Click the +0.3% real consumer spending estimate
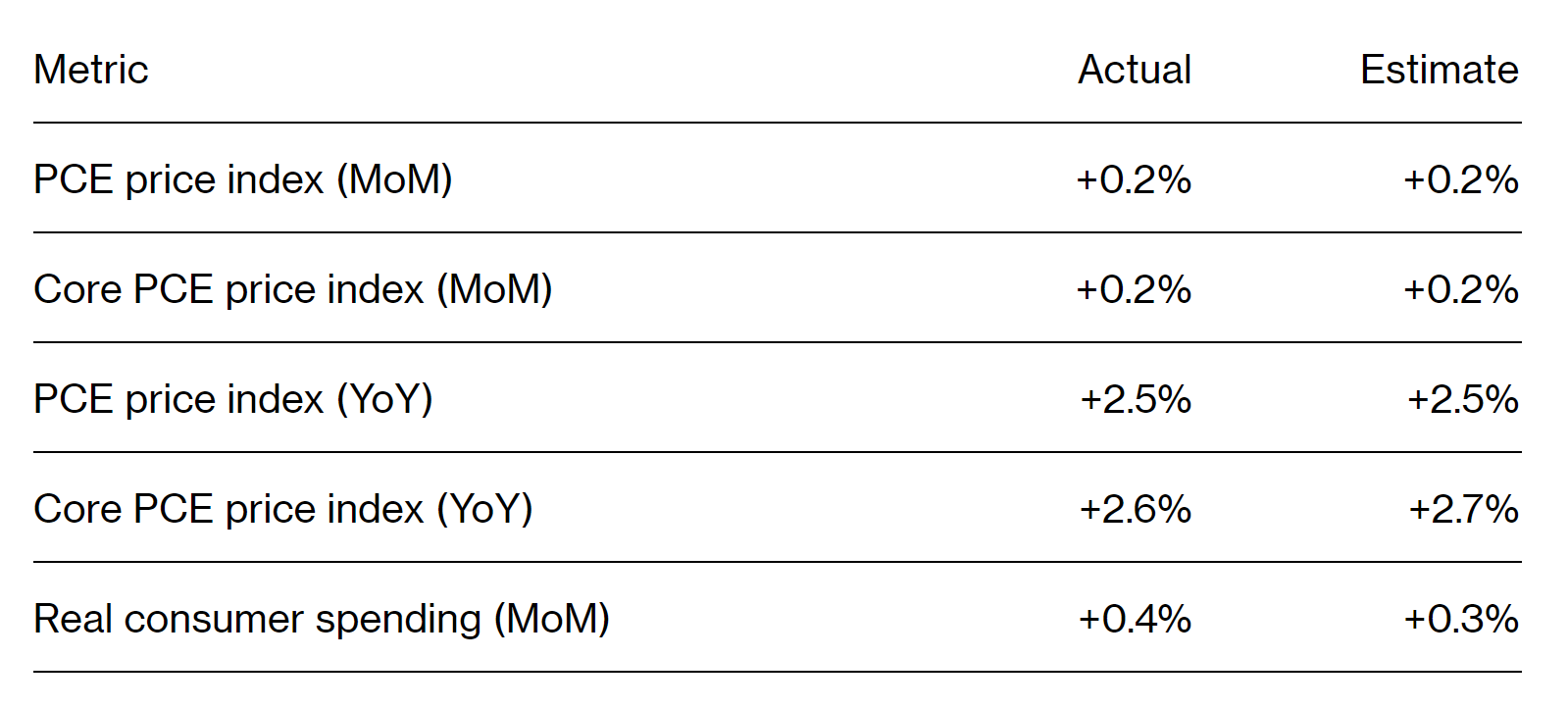The height and width of the screenshot is (708, 1568). 1461,619
